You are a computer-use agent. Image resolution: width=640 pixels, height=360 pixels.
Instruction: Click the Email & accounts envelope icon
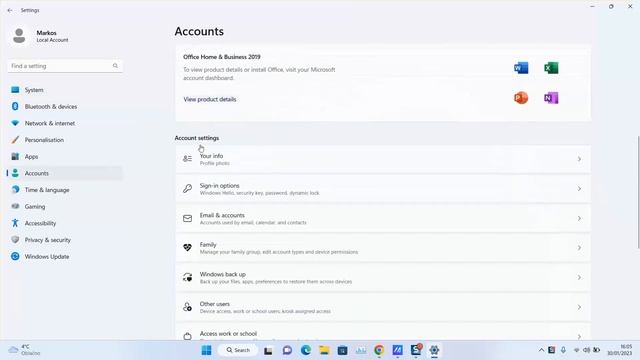click(x=187, y=218)
